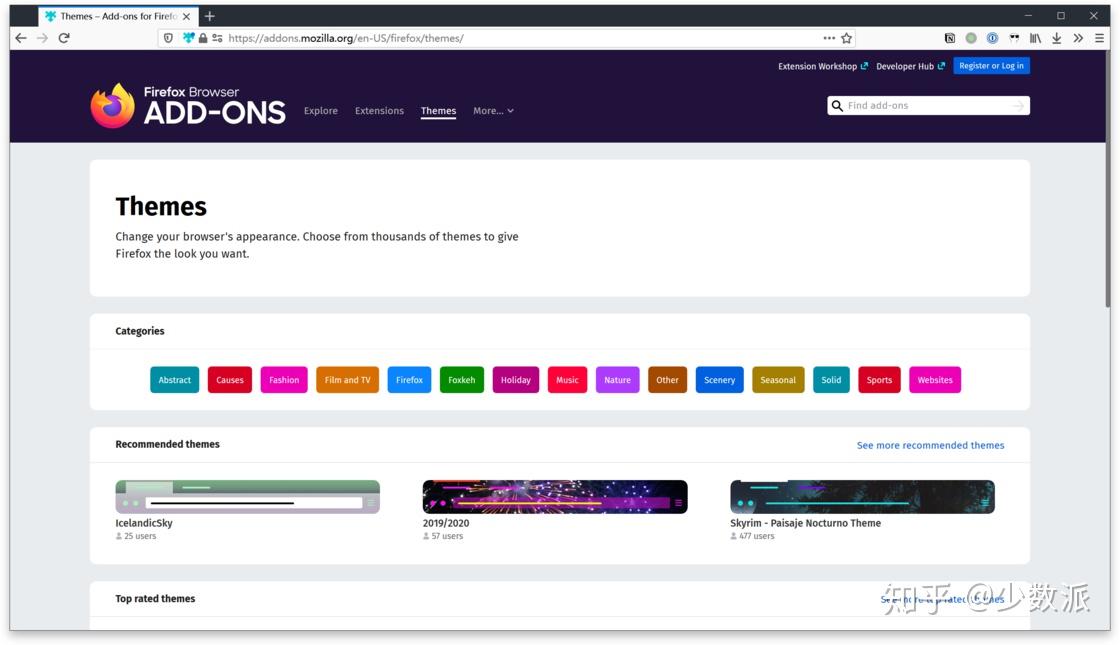Click the browser forward arrow
The height and width of the screenshot is (645, 1120).
[x=42, y=38]
